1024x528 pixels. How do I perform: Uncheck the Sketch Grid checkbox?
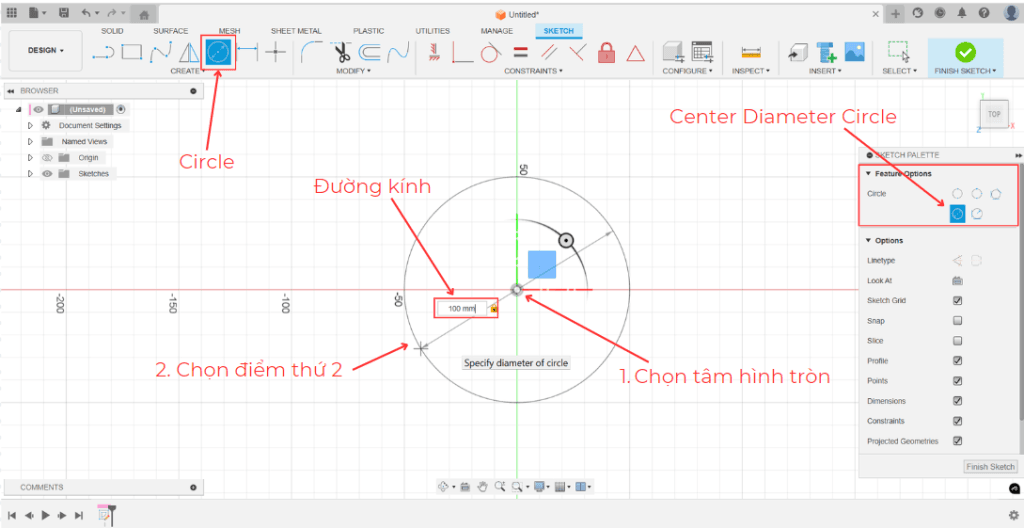957,301
